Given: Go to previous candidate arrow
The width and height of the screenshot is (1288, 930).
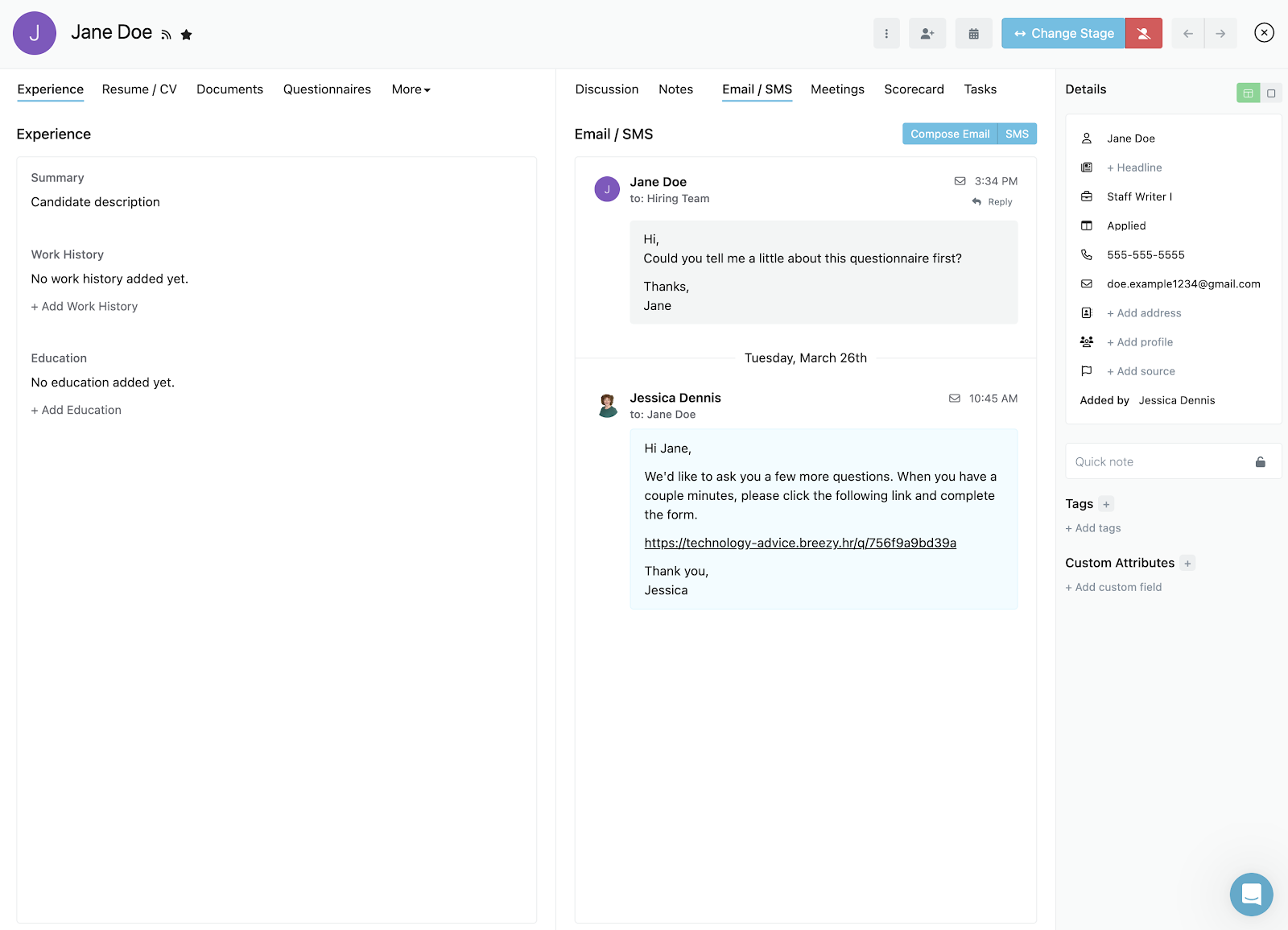Looking at the screenshot, I should pos(1188,33).
